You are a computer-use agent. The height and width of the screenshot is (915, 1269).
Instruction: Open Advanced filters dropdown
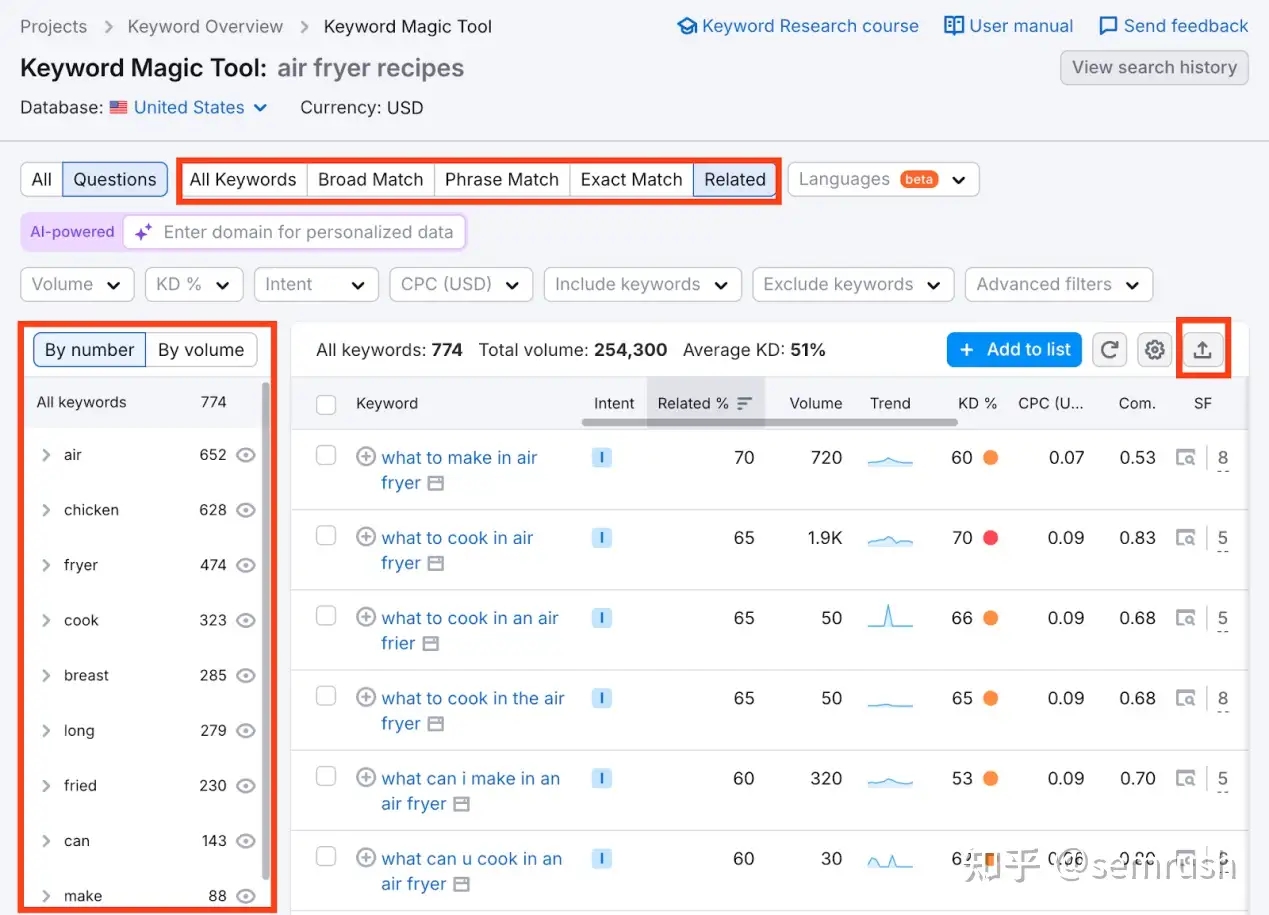tap(1058, 284)
